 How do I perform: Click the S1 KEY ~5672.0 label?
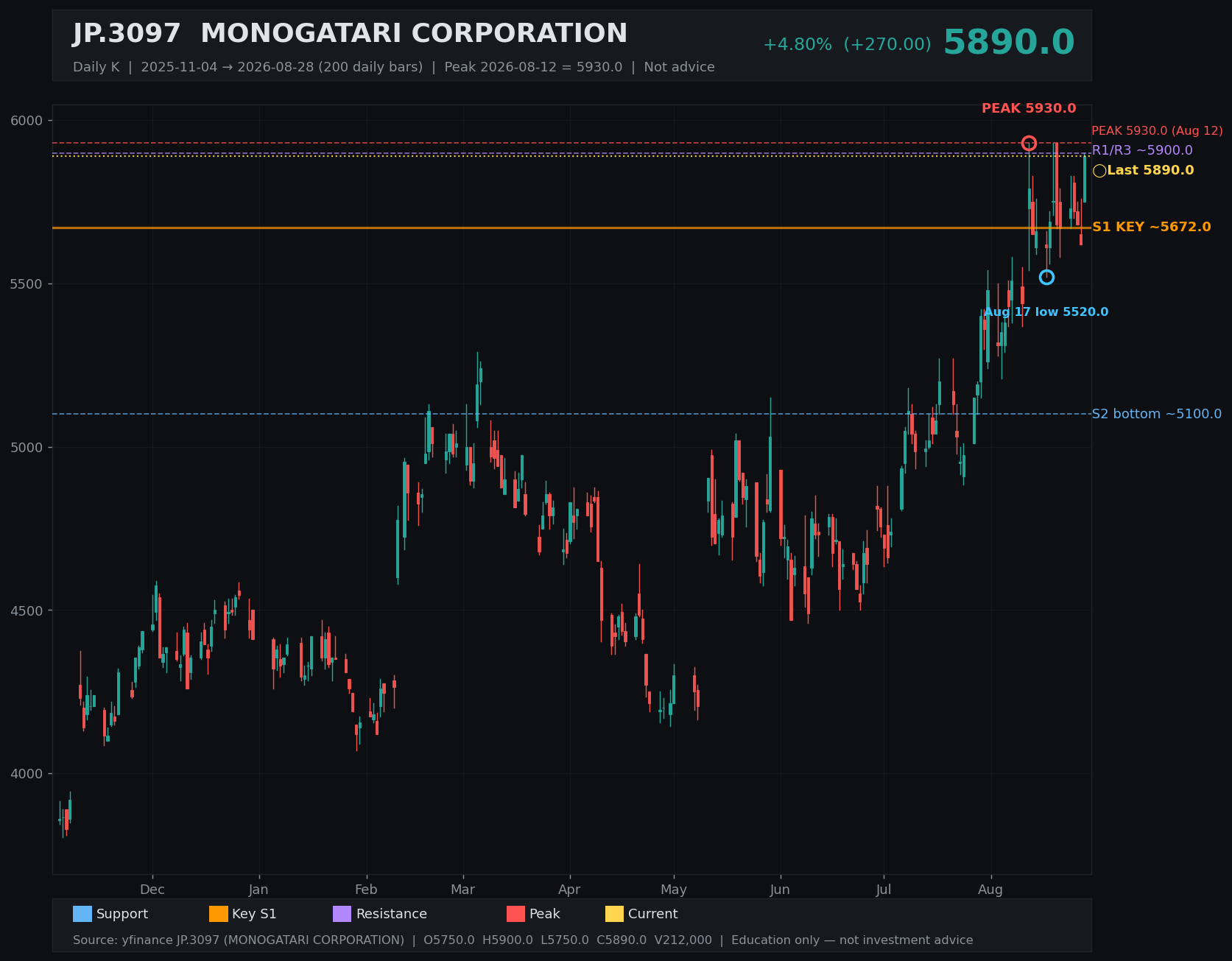click(1152, 227)
